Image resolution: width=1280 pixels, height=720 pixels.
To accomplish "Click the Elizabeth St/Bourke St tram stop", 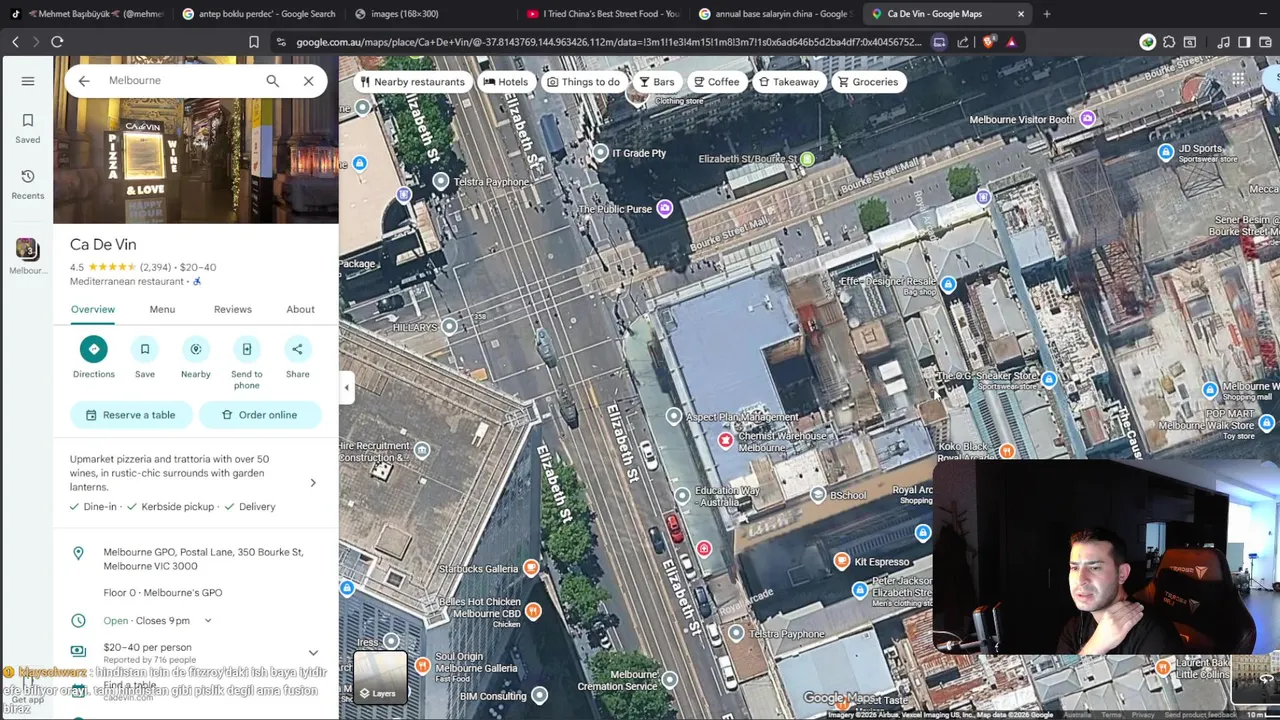I will point(807,159).
